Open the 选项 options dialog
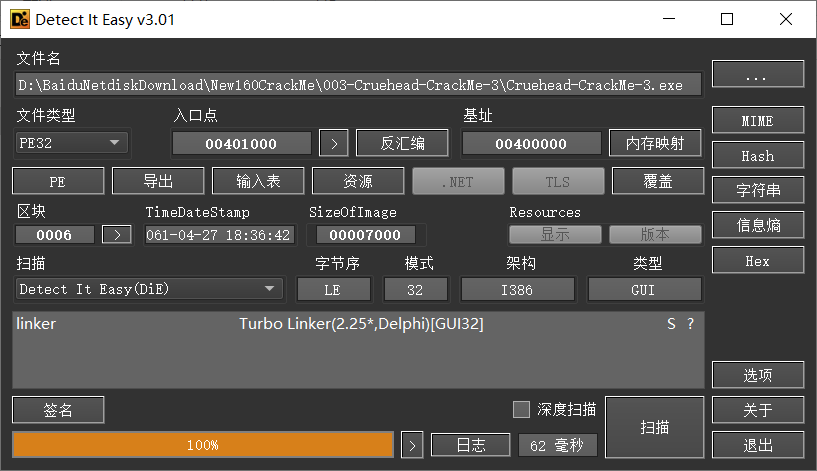The image size is (817, 471). (x=758, y=375)
